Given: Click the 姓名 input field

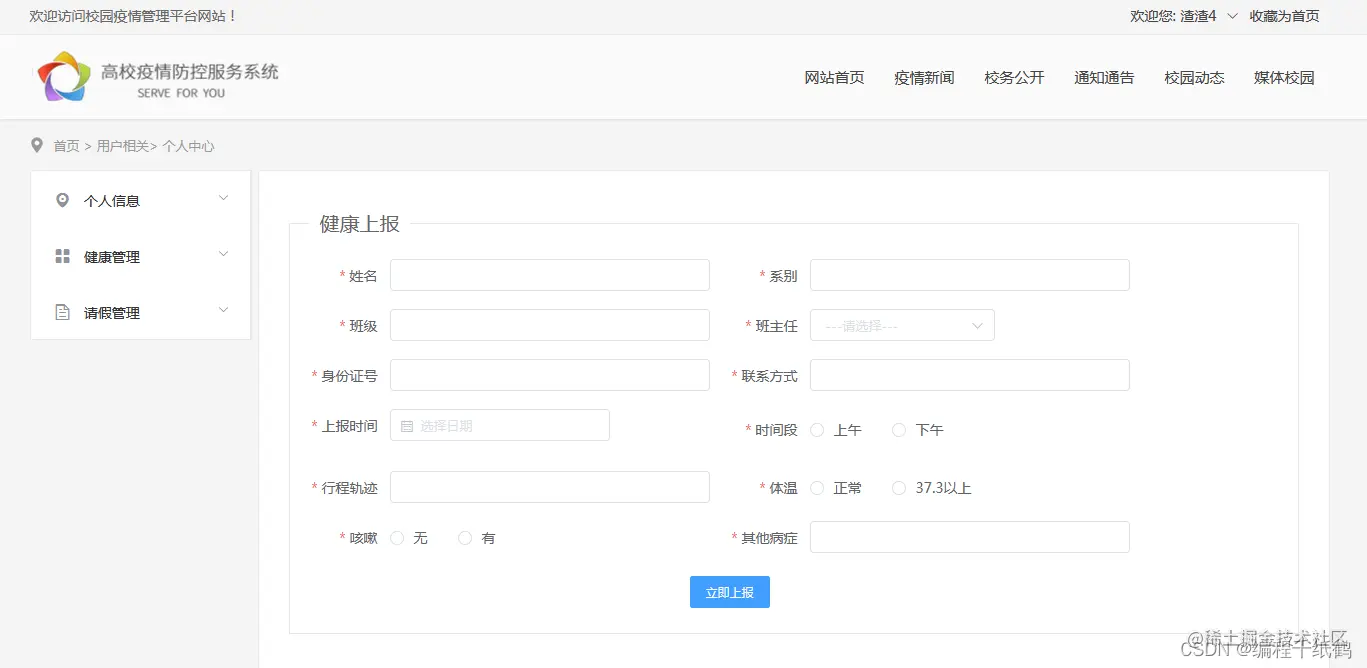Looking at the screenshot, I should pos(550,275).
